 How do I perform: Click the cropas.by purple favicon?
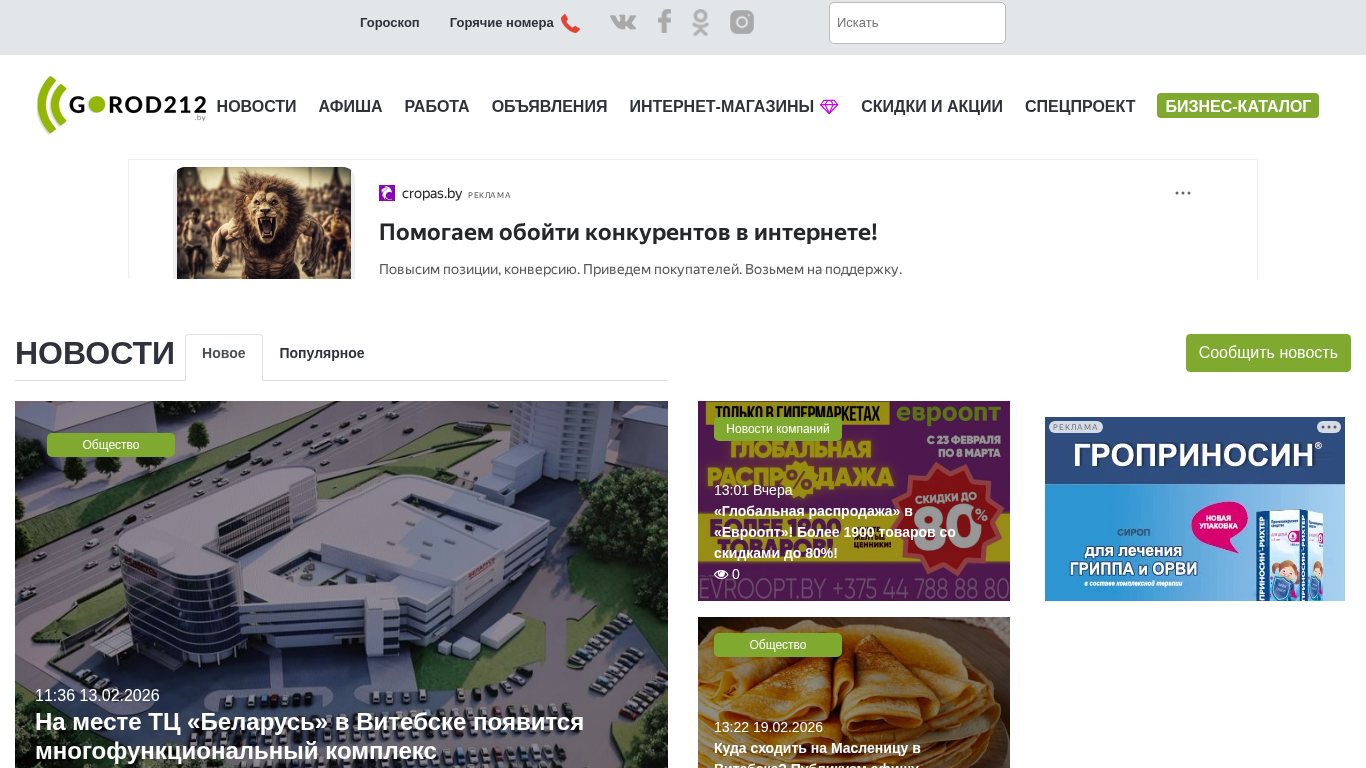[x=387, y=193]
